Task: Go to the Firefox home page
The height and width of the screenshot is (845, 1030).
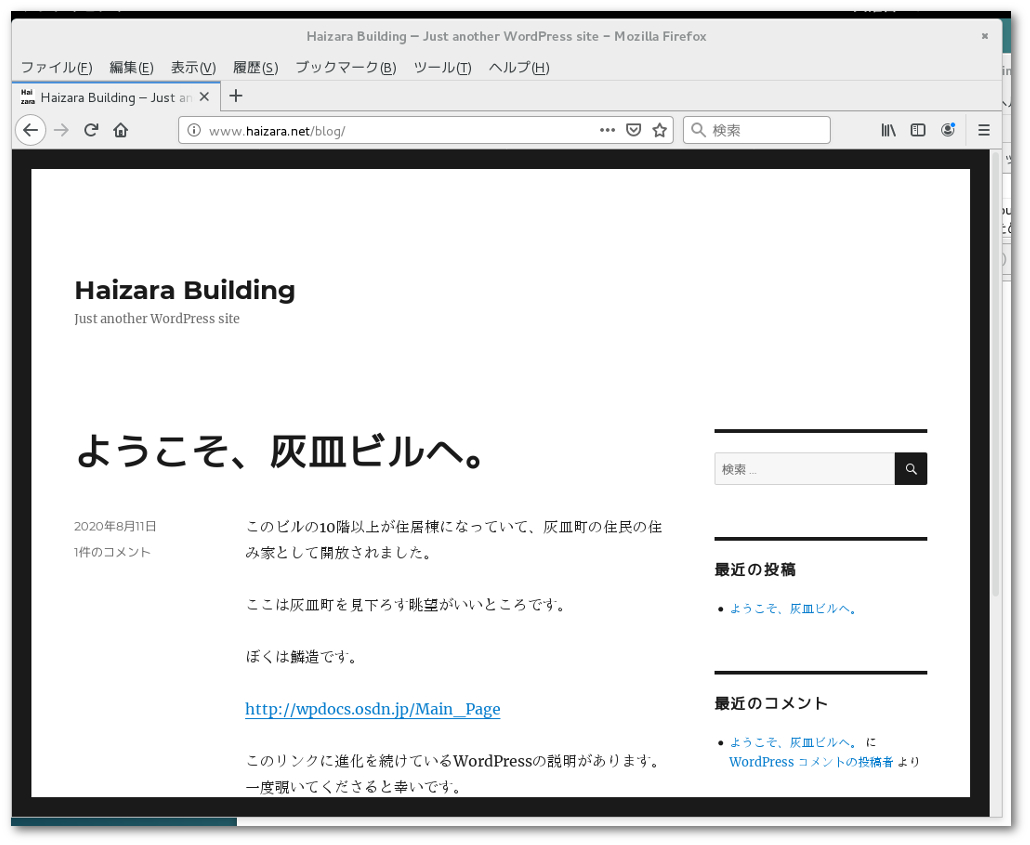Action: (x=121, y=130)
